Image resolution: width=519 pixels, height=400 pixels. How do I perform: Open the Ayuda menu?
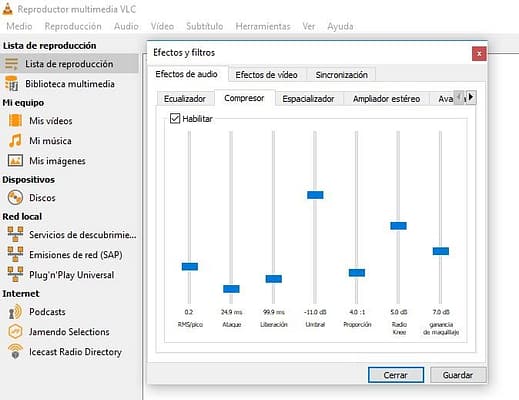click(x=340, y=26)
